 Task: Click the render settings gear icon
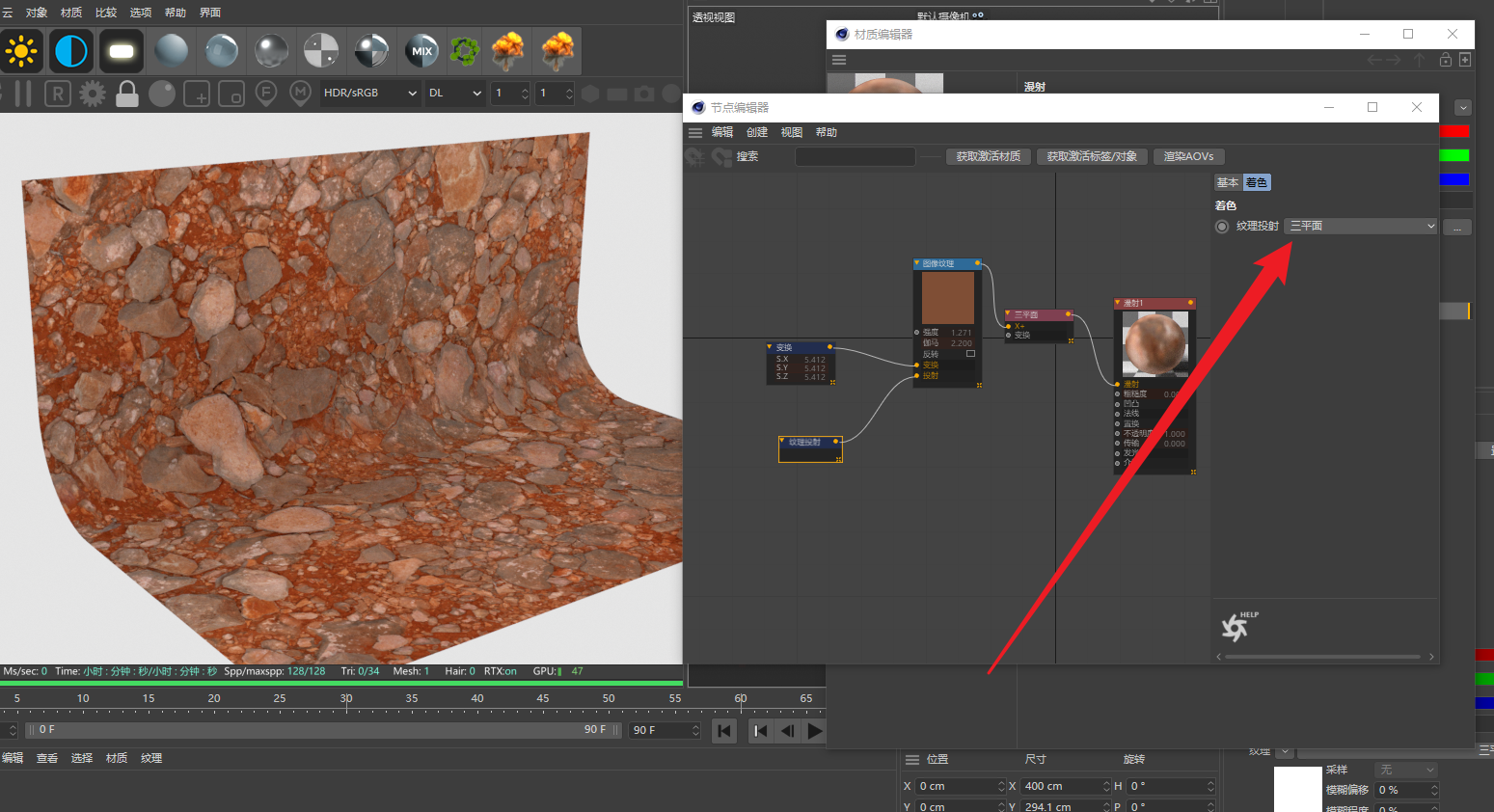tap(93, 94)
